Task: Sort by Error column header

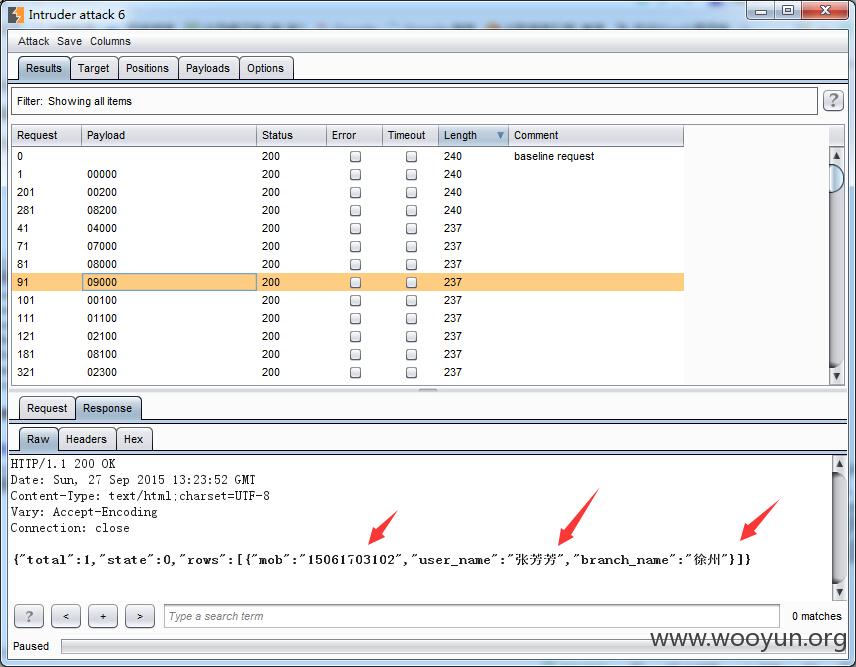Action: 354,135
